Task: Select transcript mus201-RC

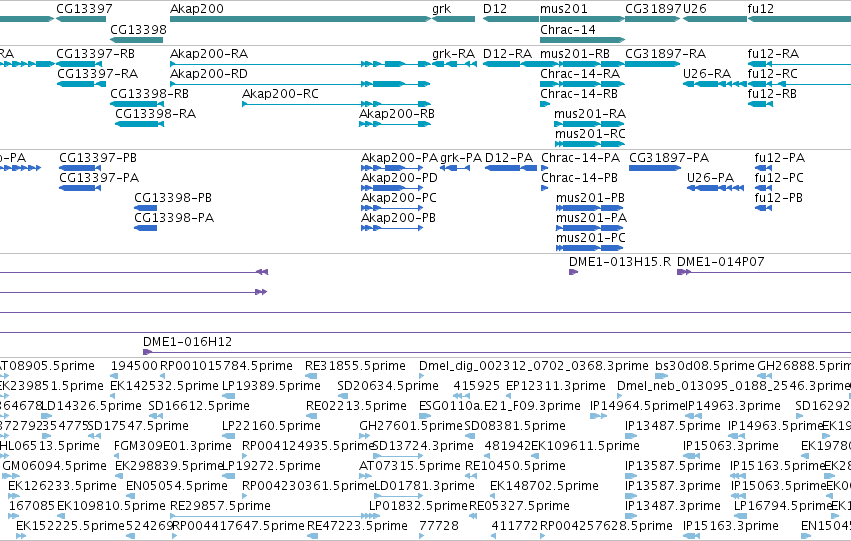Action: pyautogui.click(x=590, y=134)
